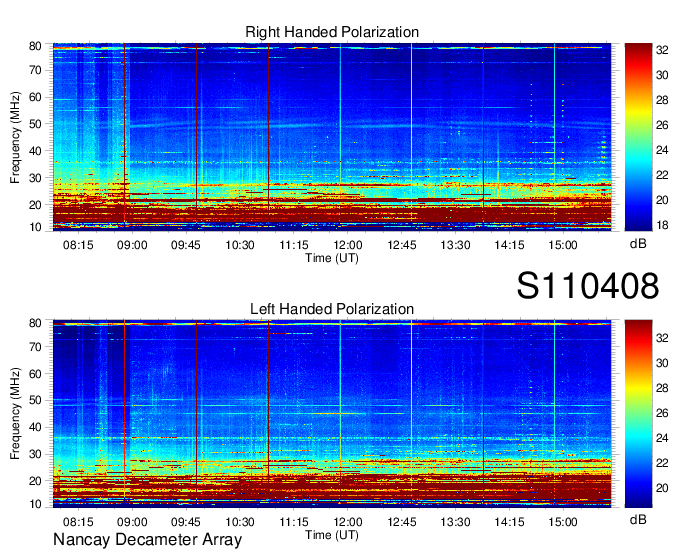The height and width of the screenshot is (552, 680).
Task: Click the Frequency (MHz) label of top plot
Action: coord(15,137)
